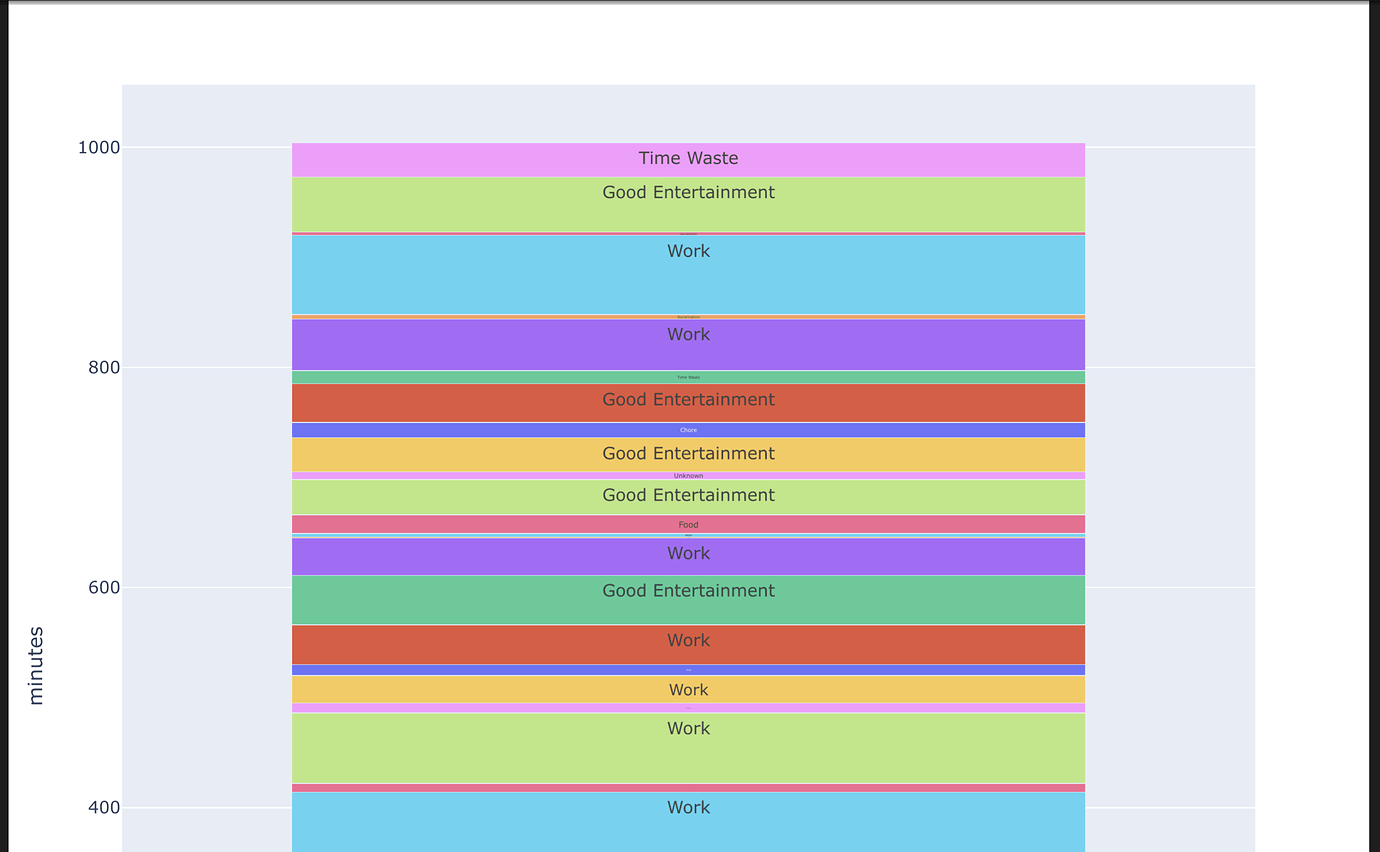This screenshot has height=852, width=1380.
Task: Select the large sky blue Work segment
Action: coord(688,272)
